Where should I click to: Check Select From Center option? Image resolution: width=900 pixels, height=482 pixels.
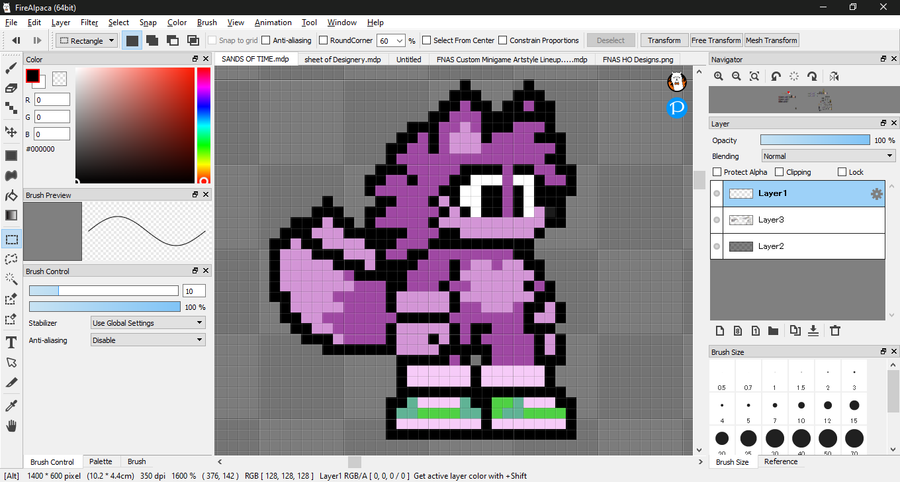[x=426, y=41]
